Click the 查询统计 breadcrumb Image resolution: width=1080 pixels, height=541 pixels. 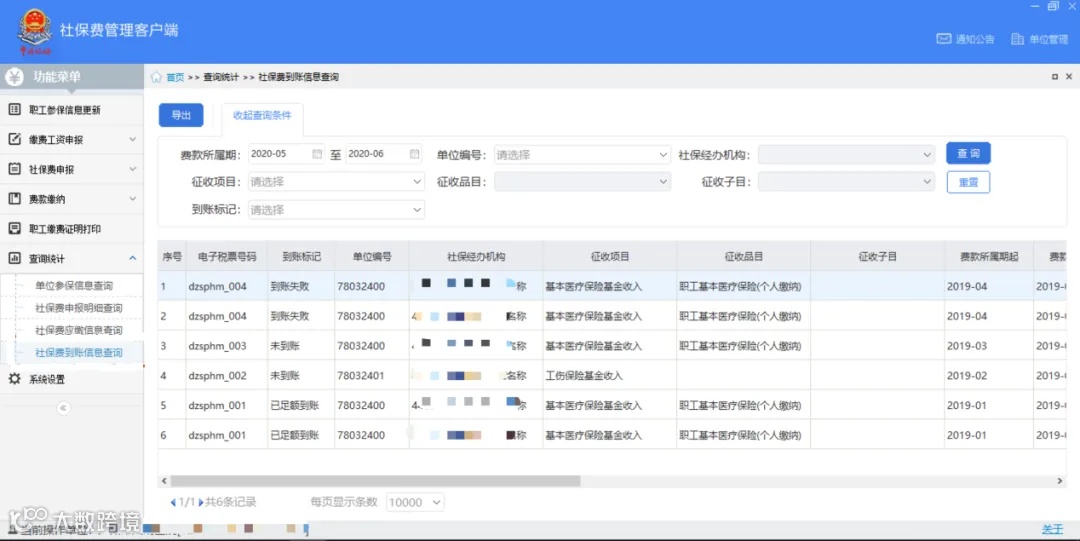(x=220, y=77)
